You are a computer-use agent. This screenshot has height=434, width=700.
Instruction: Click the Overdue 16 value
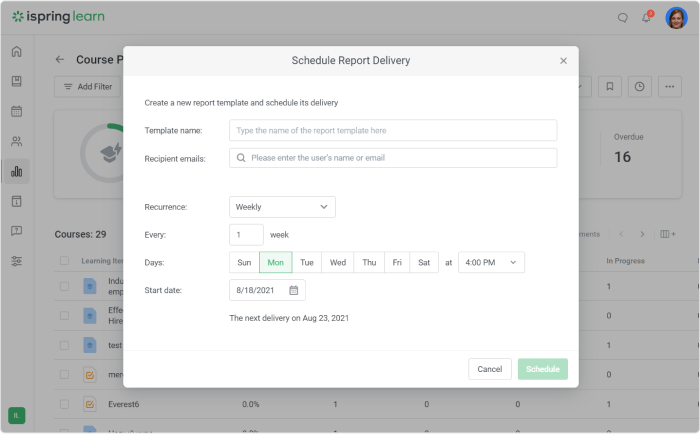point(622,157)
